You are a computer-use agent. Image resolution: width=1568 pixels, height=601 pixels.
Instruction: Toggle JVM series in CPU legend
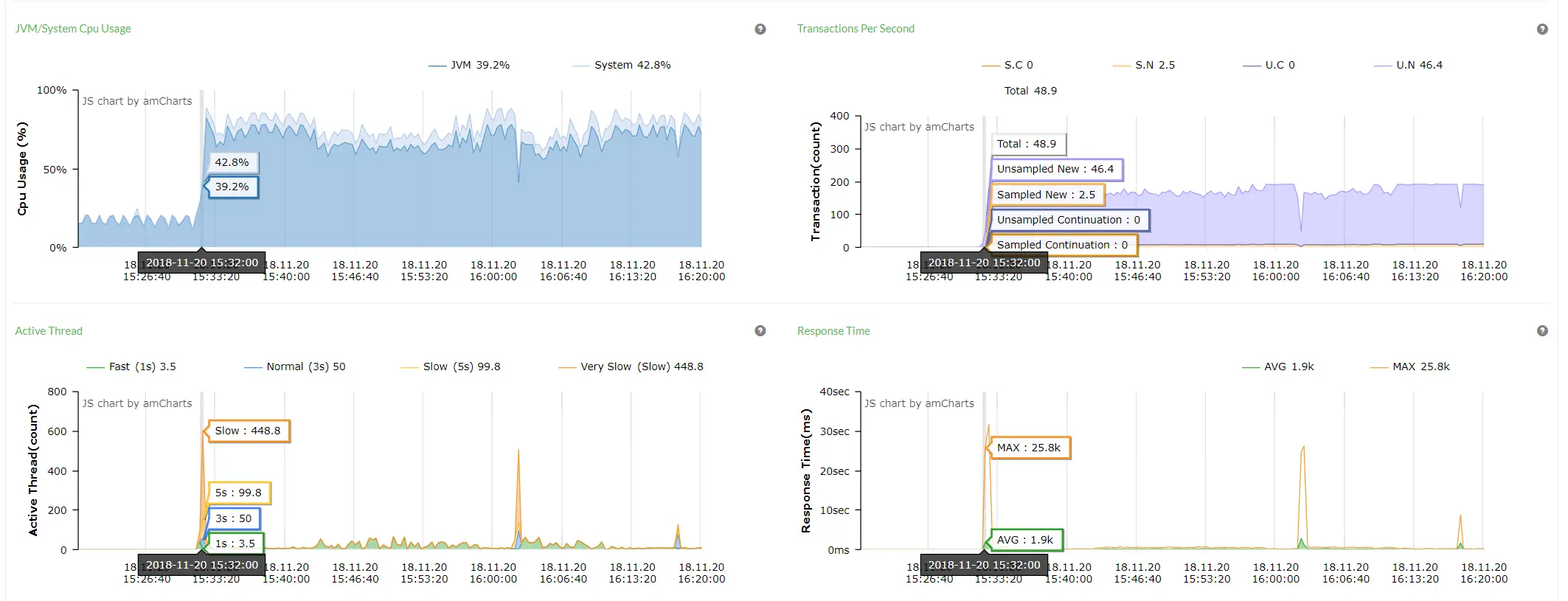coord(469,65)
